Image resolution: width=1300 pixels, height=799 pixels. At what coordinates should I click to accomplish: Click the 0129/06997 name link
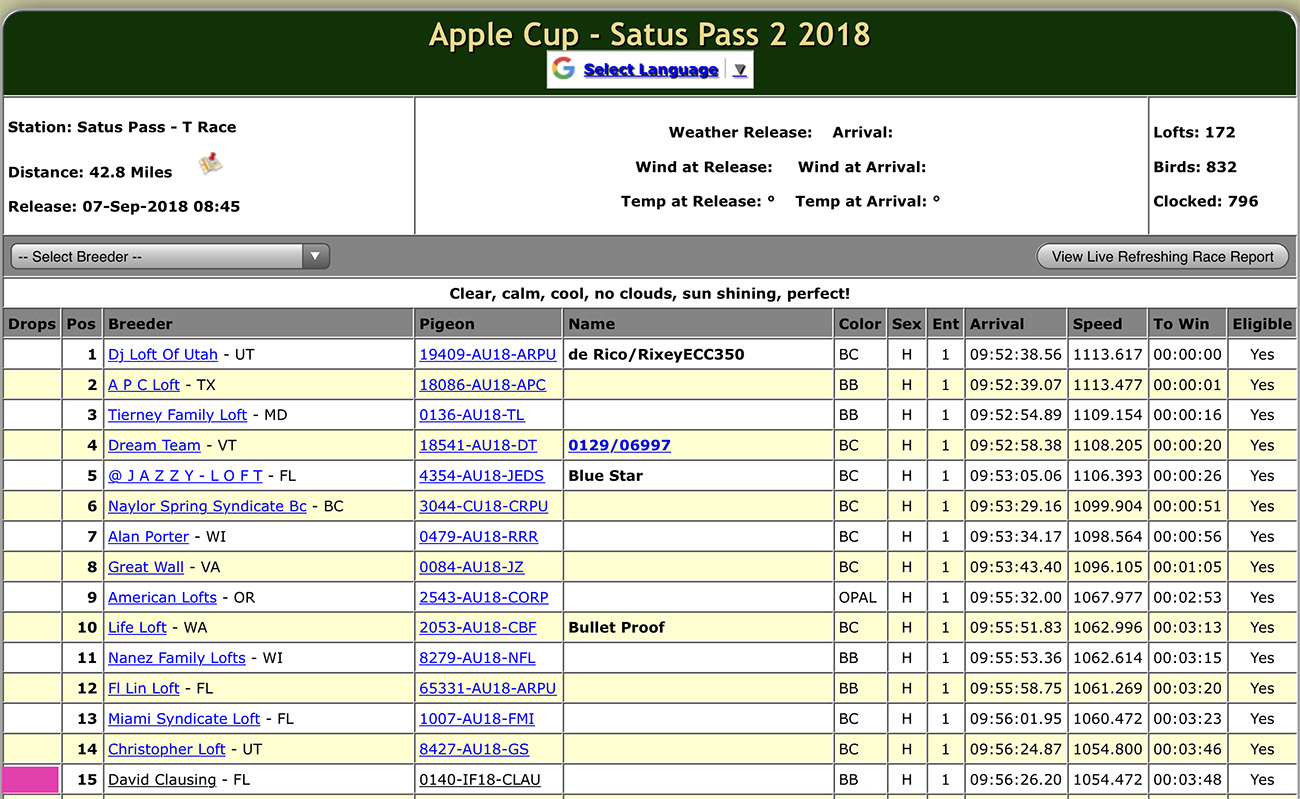(619, 445)
